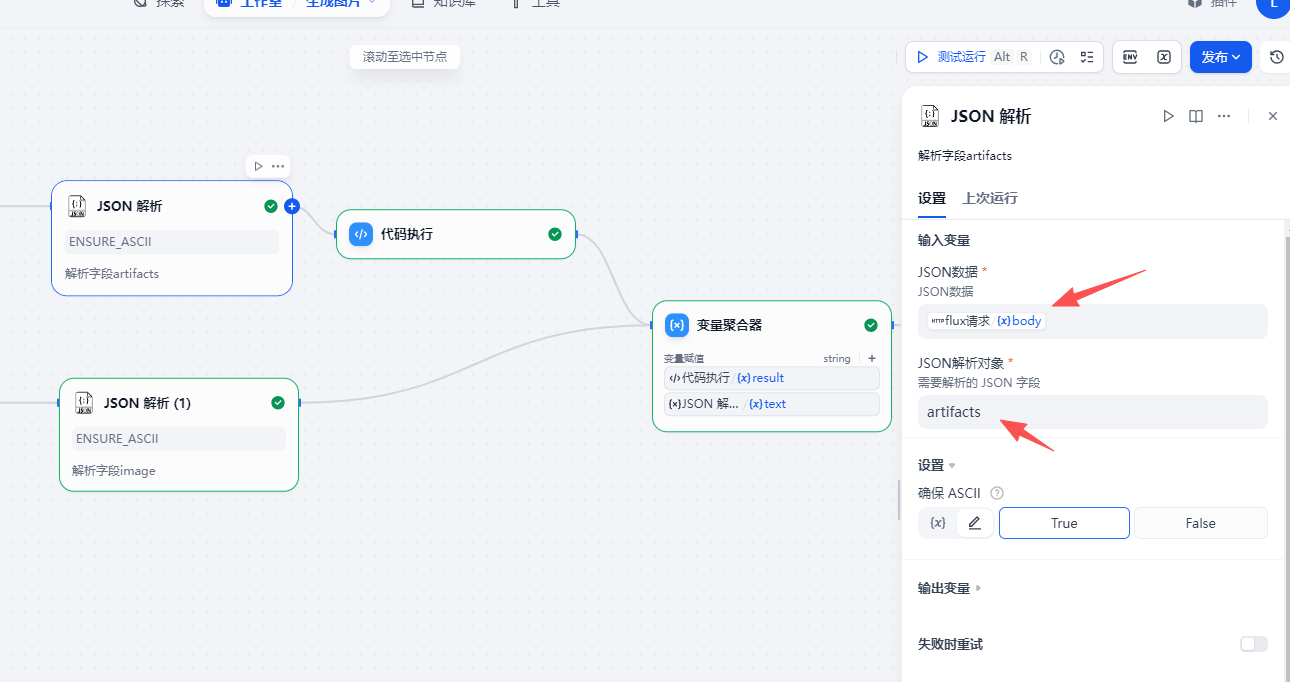Click green check on JSON 解析 node
The height and width of the screenshot is (682, 1290).
coord(271,206)
